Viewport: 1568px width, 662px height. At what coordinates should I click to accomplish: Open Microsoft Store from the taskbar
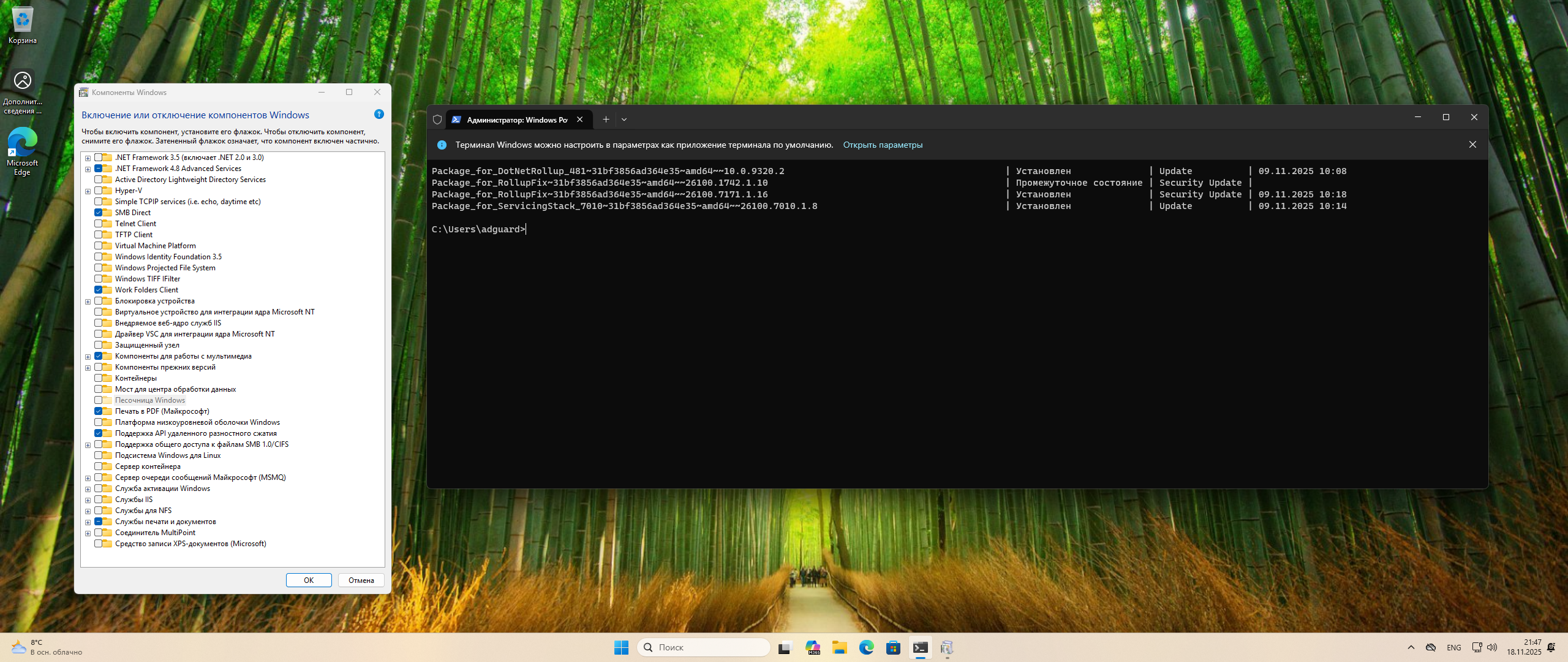pyautogui.click(x=893, y=647)
